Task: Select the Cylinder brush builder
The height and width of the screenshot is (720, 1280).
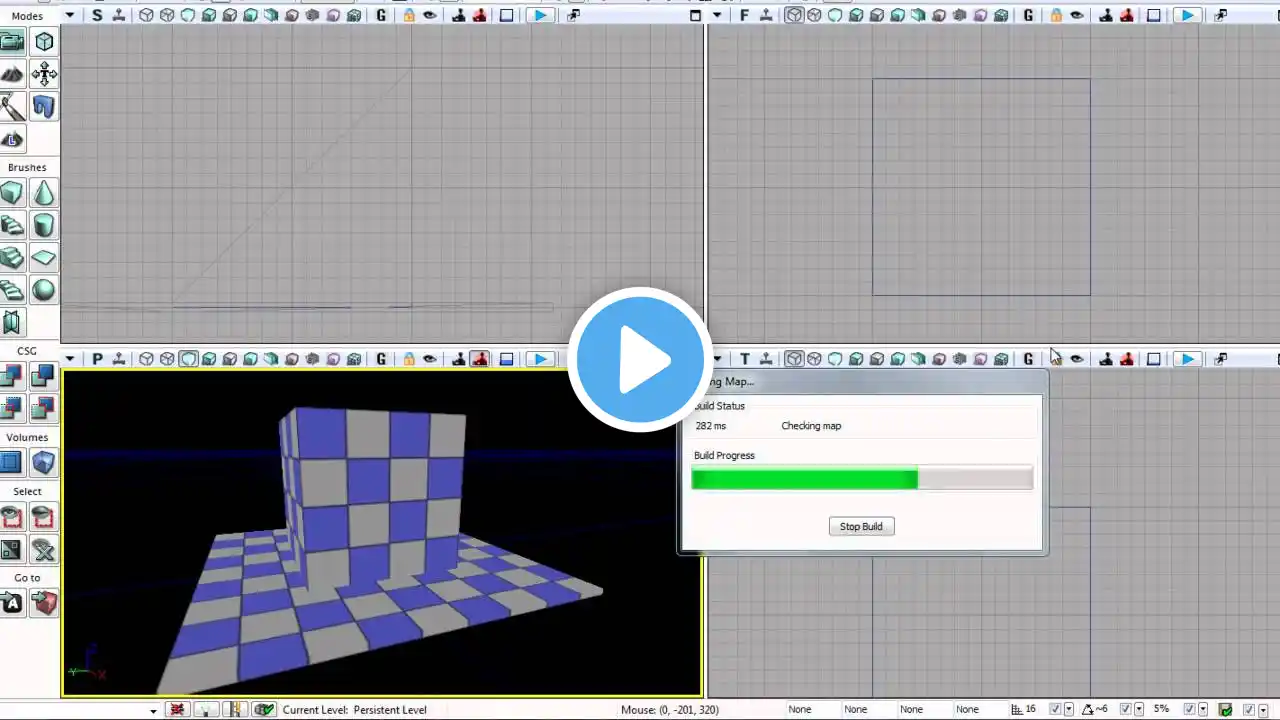Action: [44, 225]
